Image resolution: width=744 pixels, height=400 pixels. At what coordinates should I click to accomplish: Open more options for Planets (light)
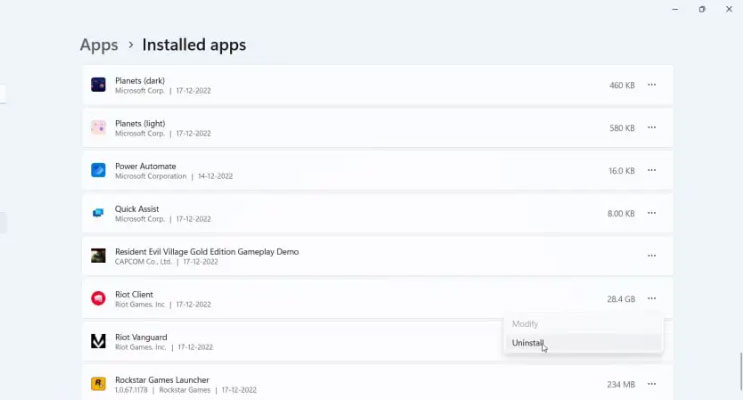coord(651,128)
